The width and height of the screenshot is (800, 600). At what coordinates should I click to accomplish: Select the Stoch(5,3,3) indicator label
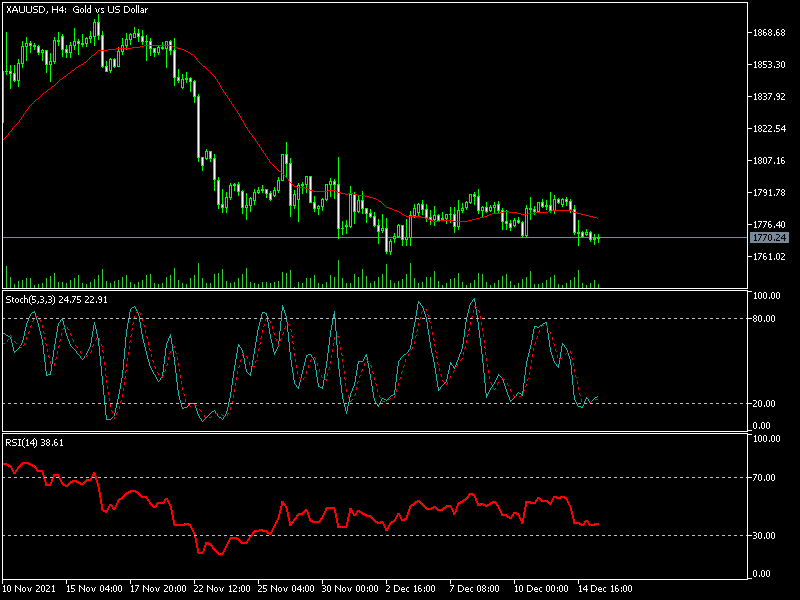(x=56, y=300)
